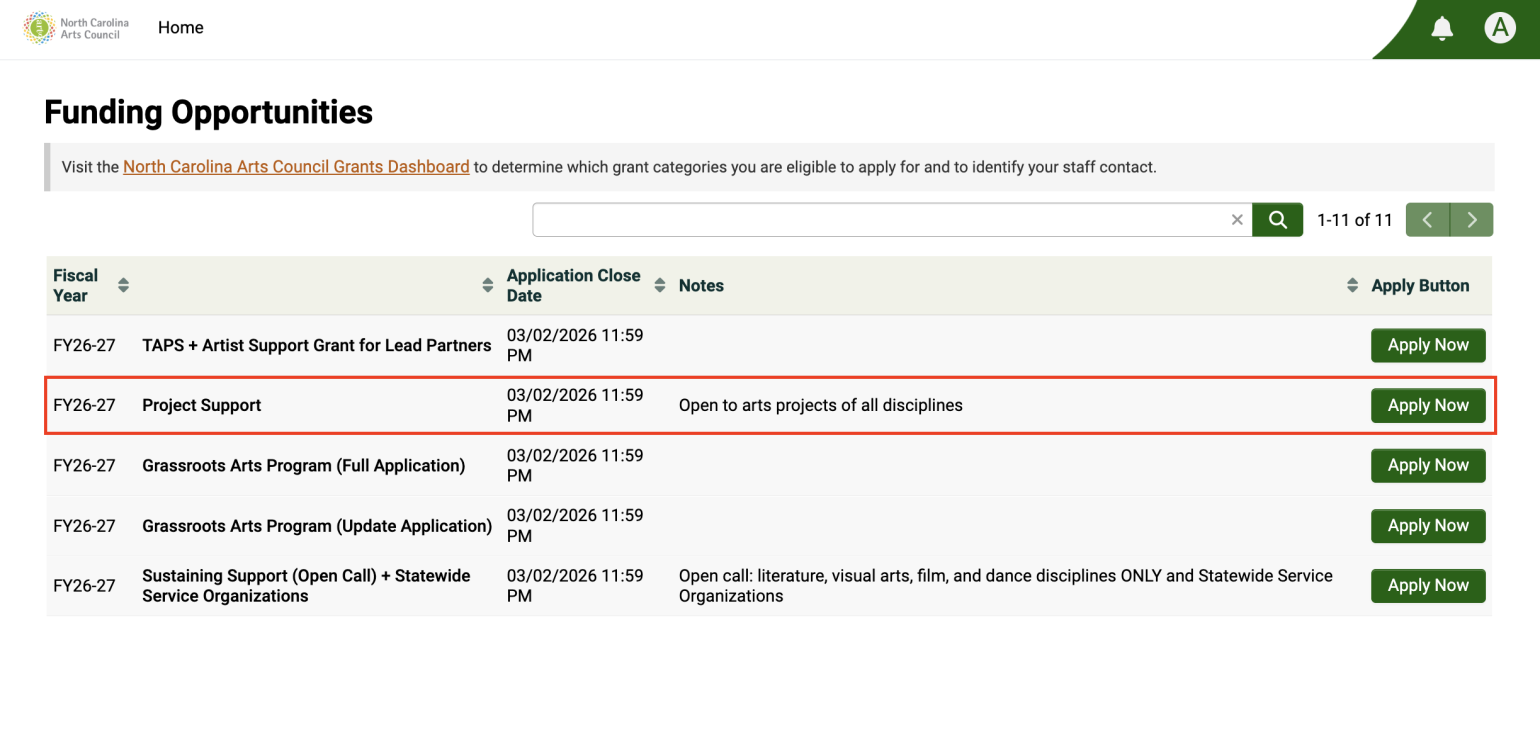Click the Fiscal Year sort arrows
1540x754 pixels.
[123, 284]
